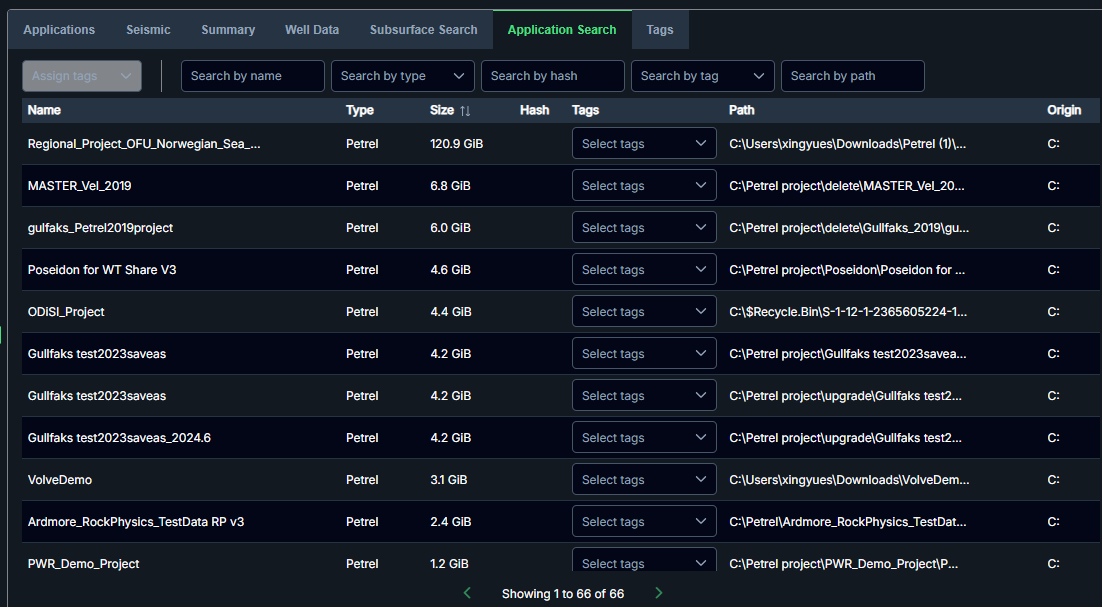The width and height of the screenshot is (1102, 607).
Task: Go to previous page using left arrow
Action: click(467, 593)
